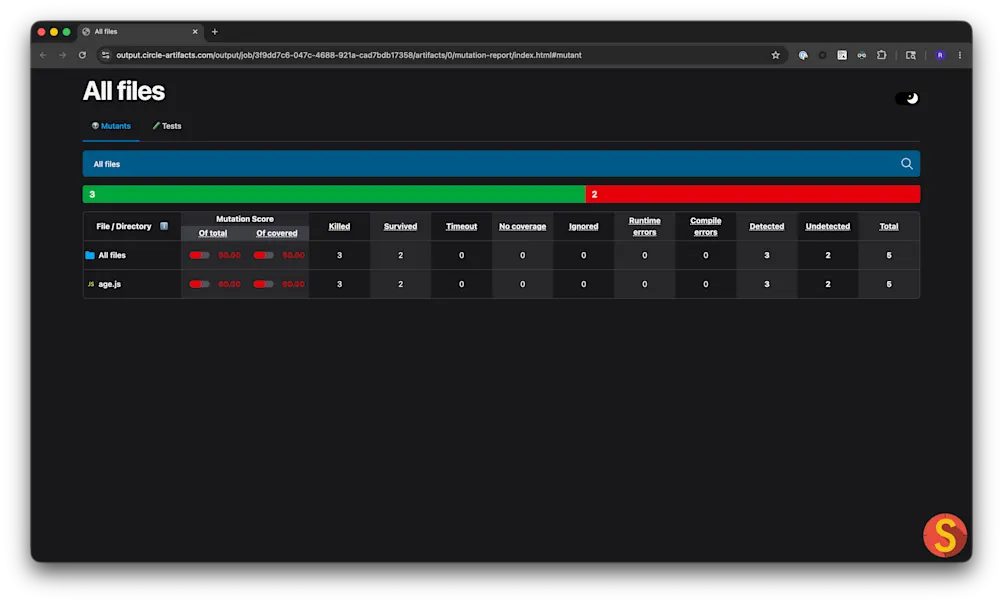Viewport: 1003px width, 603px height.
Task: Sort the table by Compile errors column
Action: click(706, 226)
